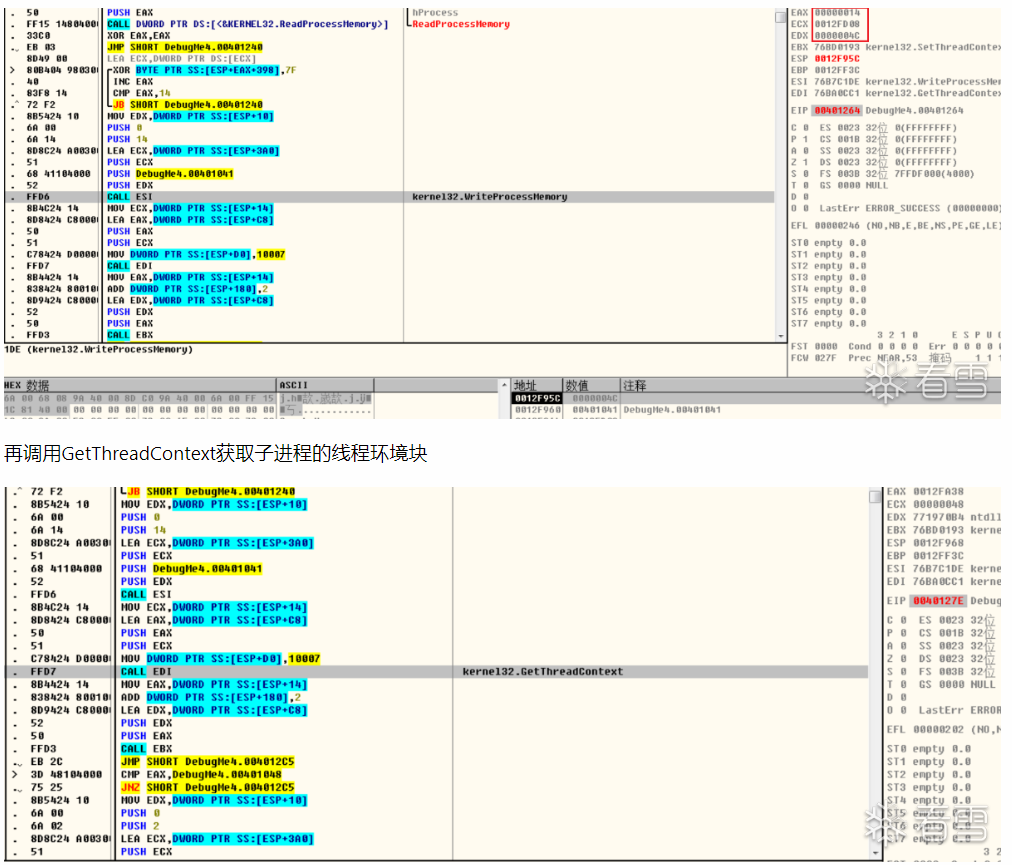This screenshot has width=1012, height=865.
Task: Click JMP SHORT DebugMe4.00401240 instruction
Action: [185, 47]
